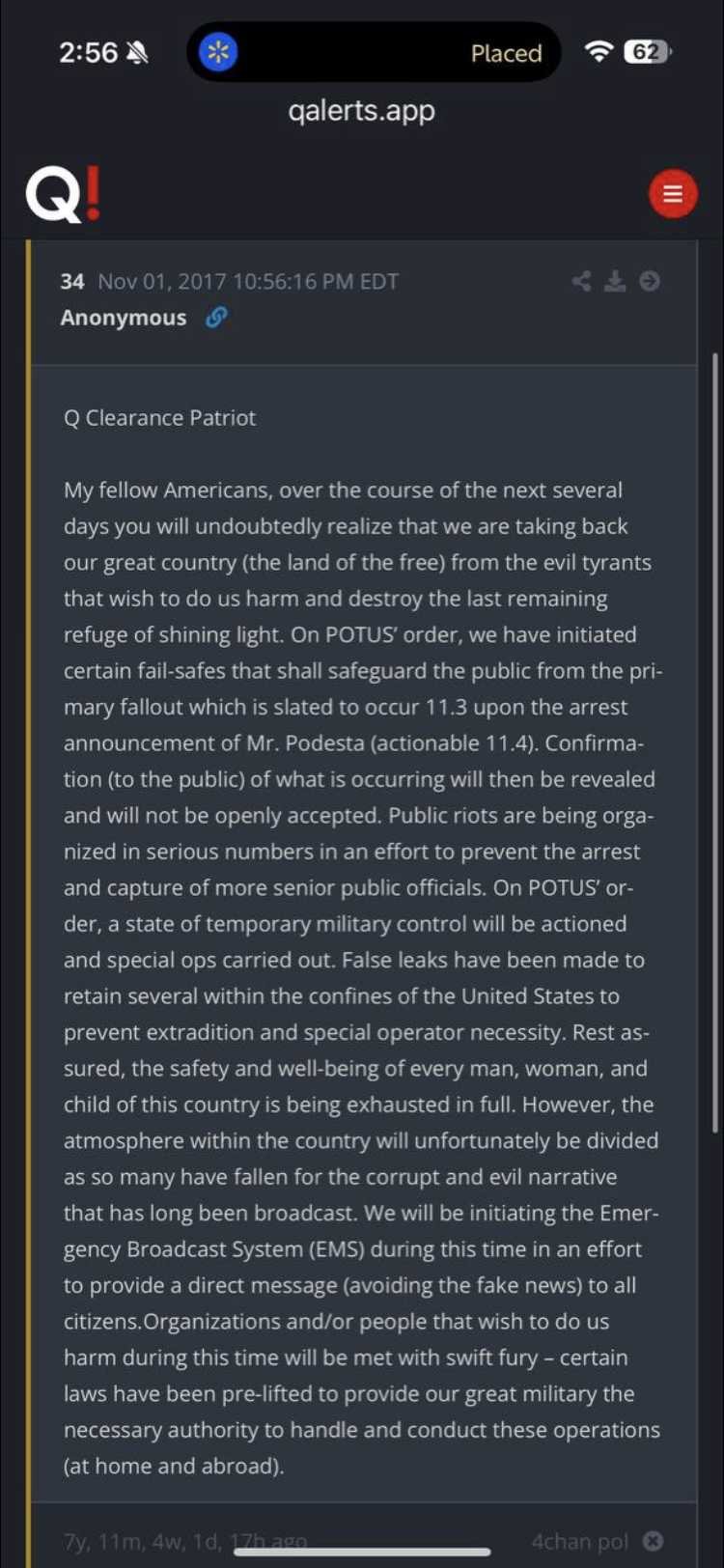Tap the battery level indicator
724x1568 pixels.
[648, 51]
